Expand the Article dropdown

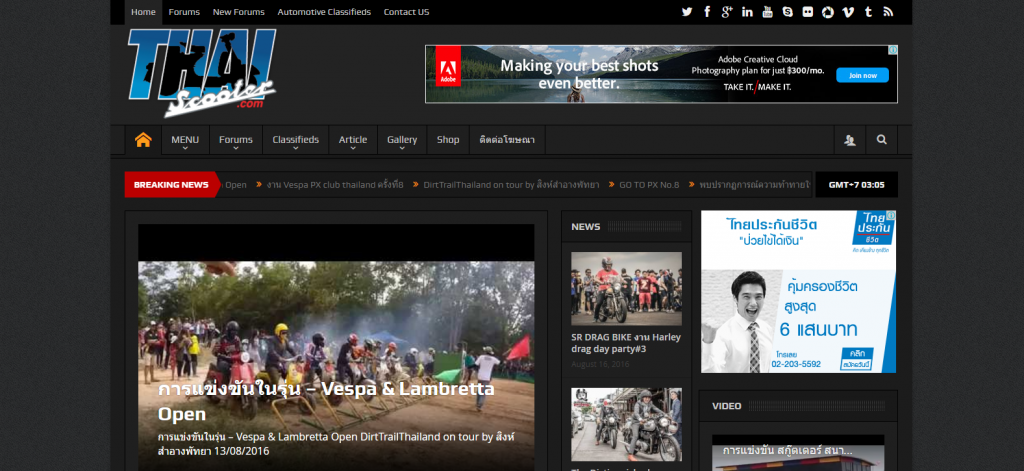[353, 140]
